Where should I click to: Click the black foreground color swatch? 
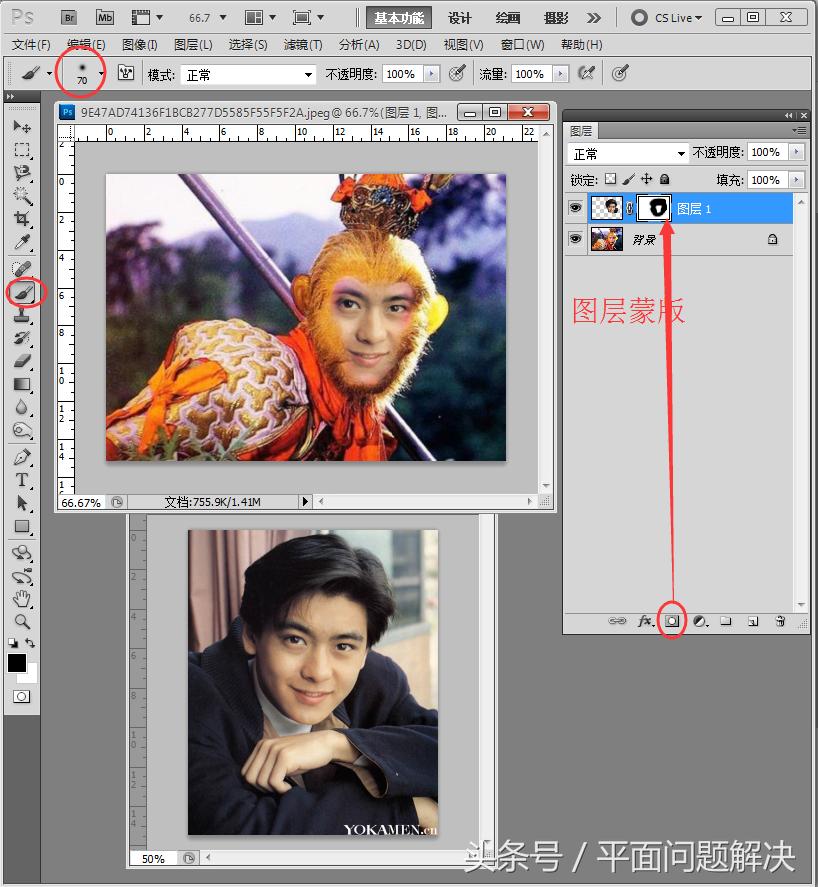point(17,663)
